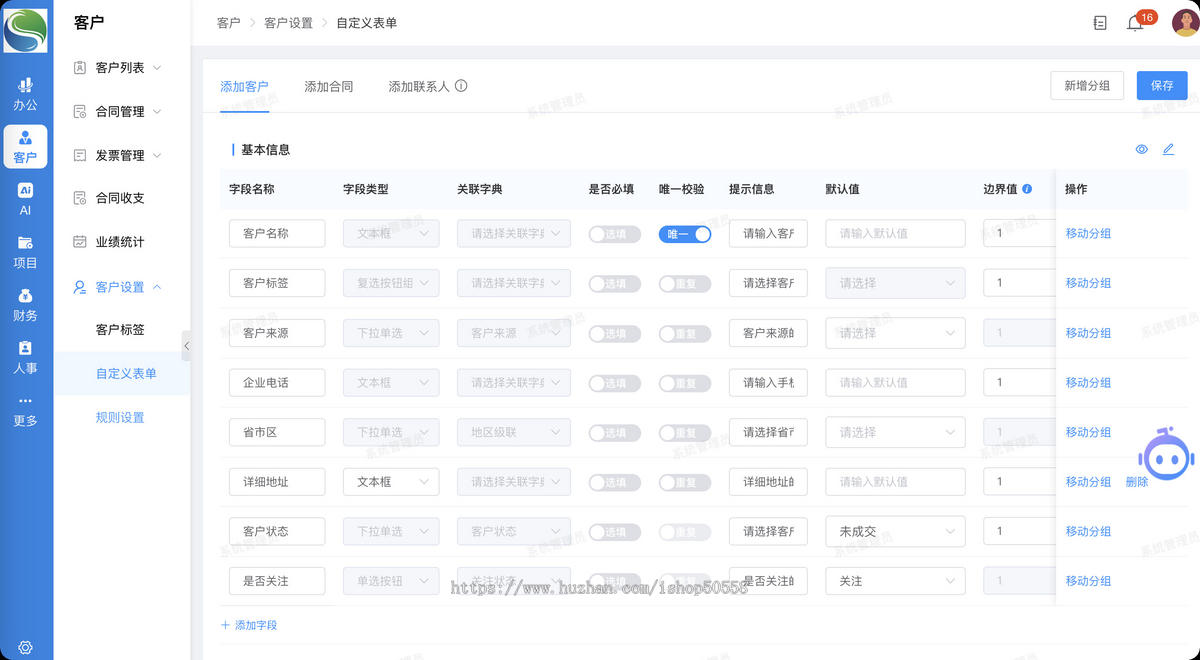Click 默认值 input for 客户名称 row
1200x660 pixels.
[x=895, y=234]
